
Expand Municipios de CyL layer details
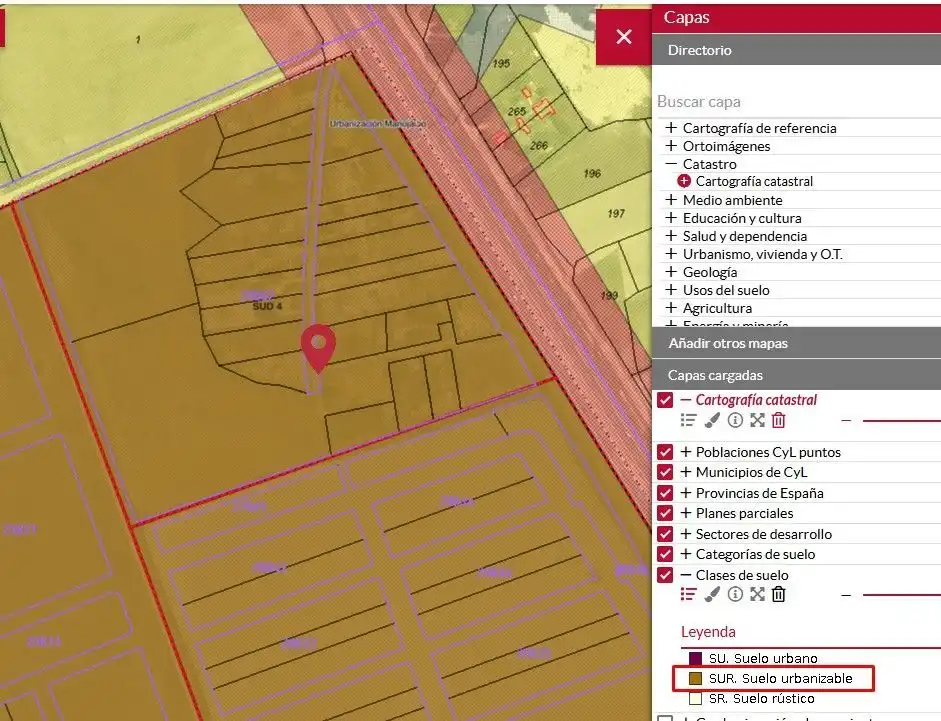(686, 472)
